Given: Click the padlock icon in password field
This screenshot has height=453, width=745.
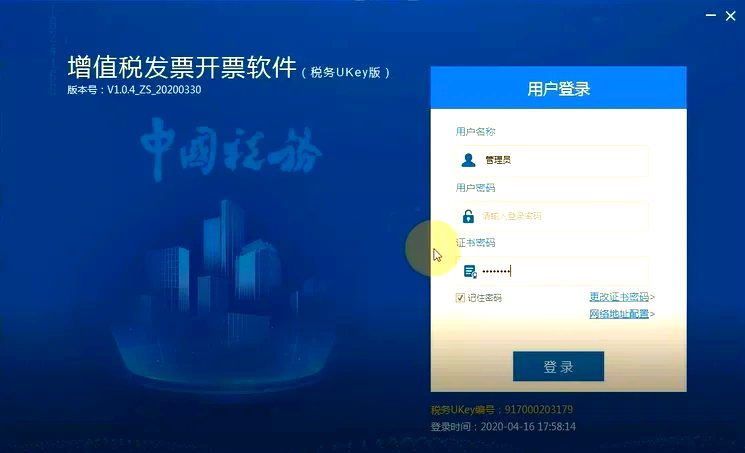Looking at the screenshot, I should coord(468,216).
